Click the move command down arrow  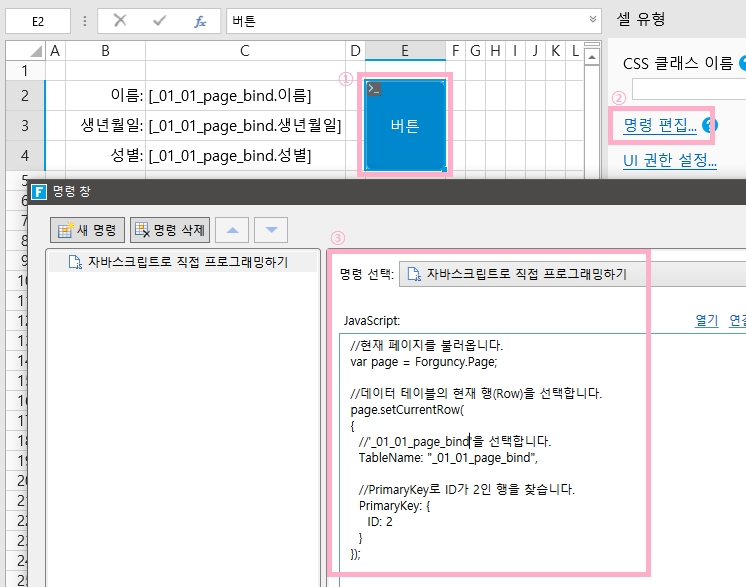point(270,230)
